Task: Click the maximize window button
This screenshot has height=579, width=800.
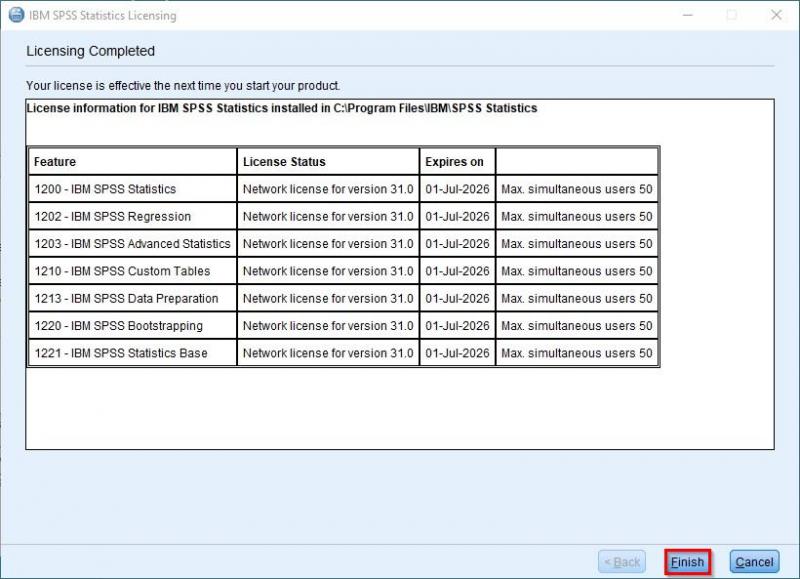Action: coord(731,15)
